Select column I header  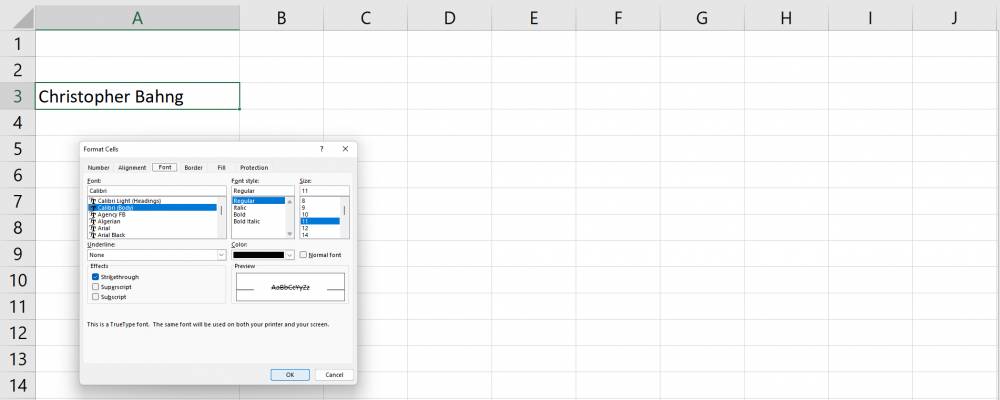point(870,18)
